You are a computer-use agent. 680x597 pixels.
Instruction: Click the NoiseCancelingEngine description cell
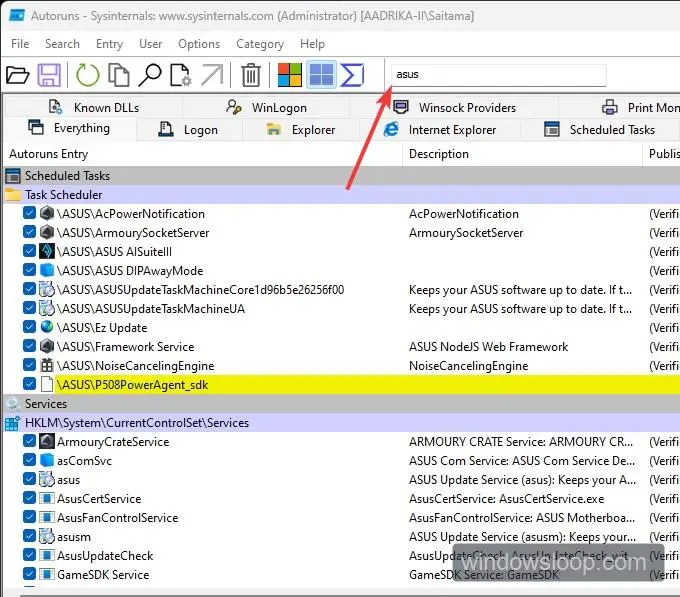click(x=468, y=366)
